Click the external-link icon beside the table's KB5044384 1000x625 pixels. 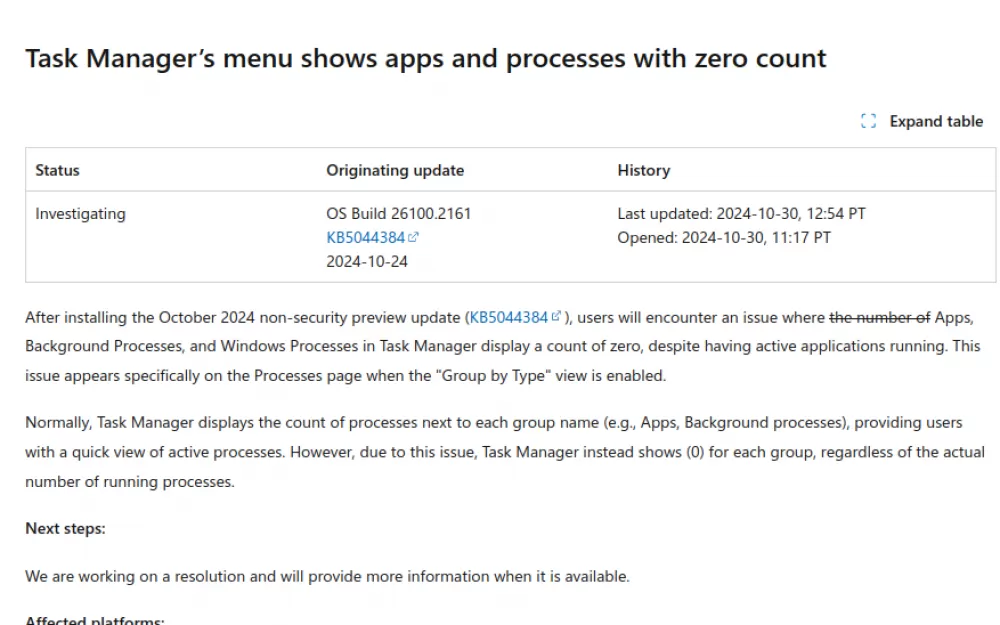click(x=413, y=237)
